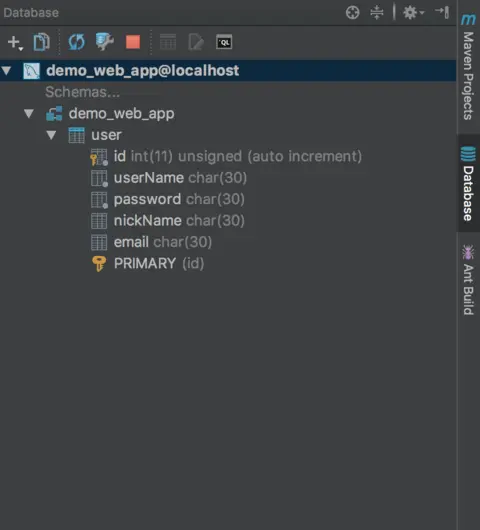Click the column icon beside userName
This screenshot has width=480, height=530.
point(99,178)
